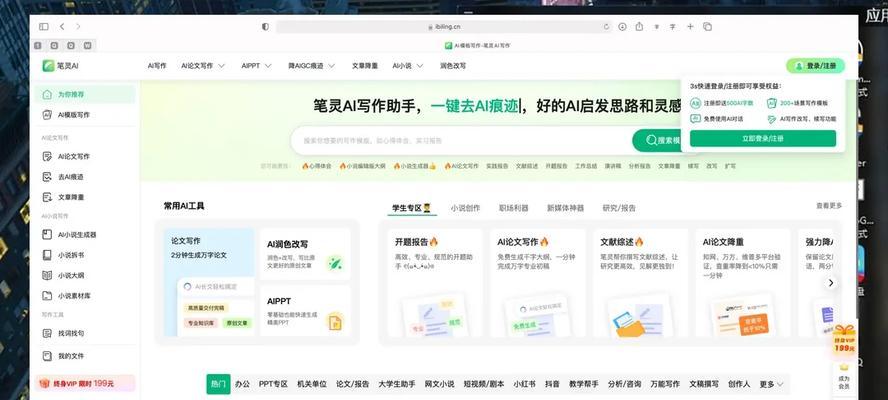The image size is (888, 400).
Task: Click the Safari share icon
Action: 639,27
